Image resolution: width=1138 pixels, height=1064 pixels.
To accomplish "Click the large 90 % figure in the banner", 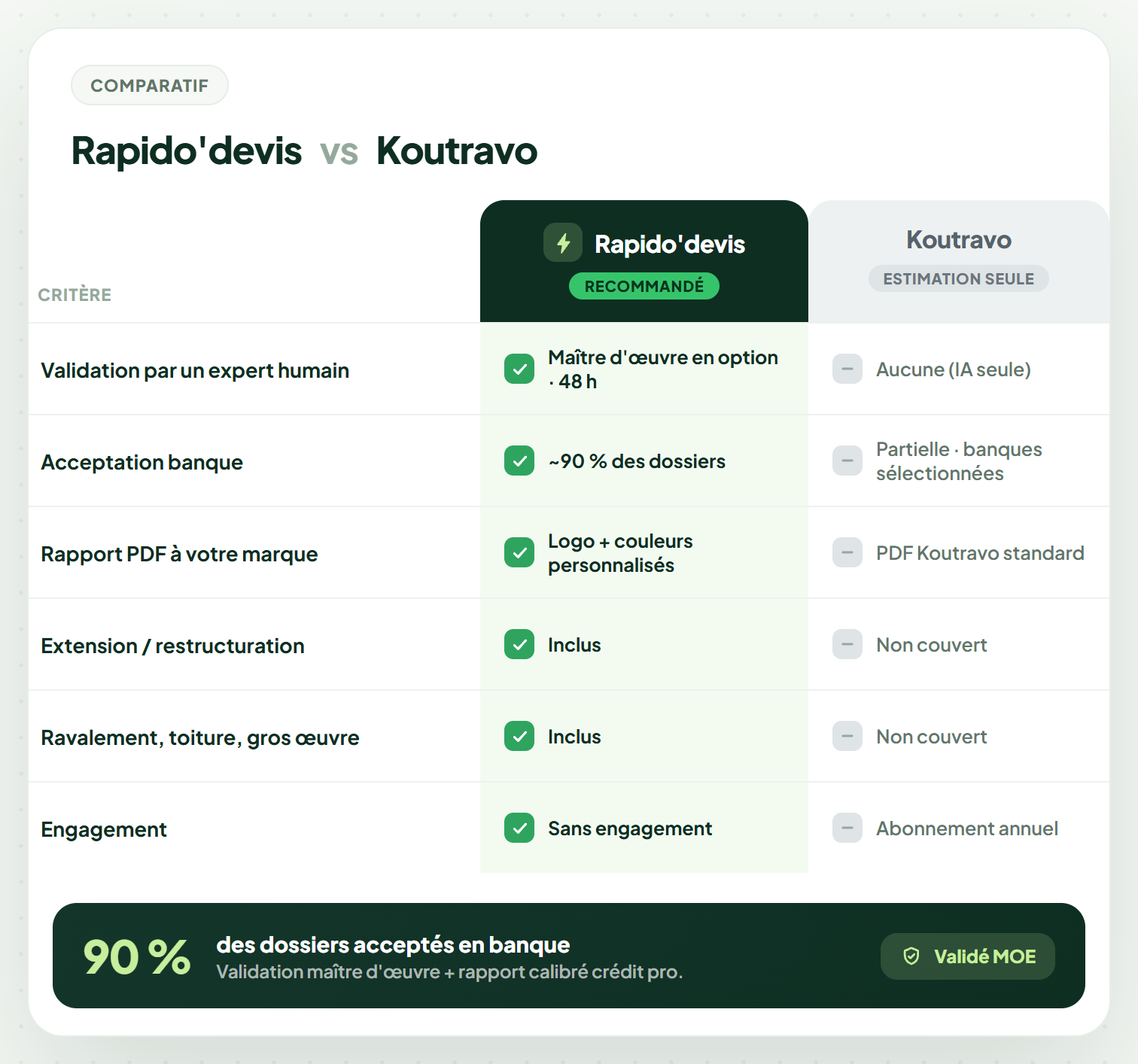I will [136, 957].
